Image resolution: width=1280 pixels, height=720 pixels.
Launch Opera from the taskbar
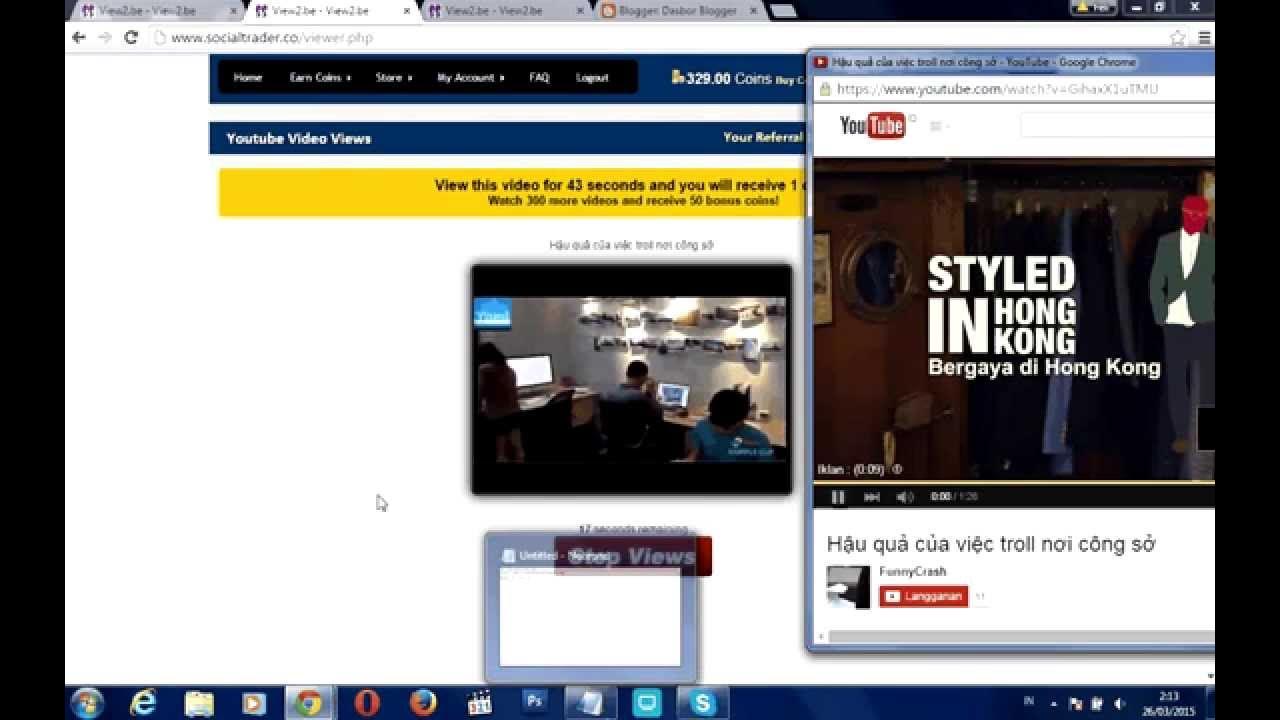(x=367, y=703)
